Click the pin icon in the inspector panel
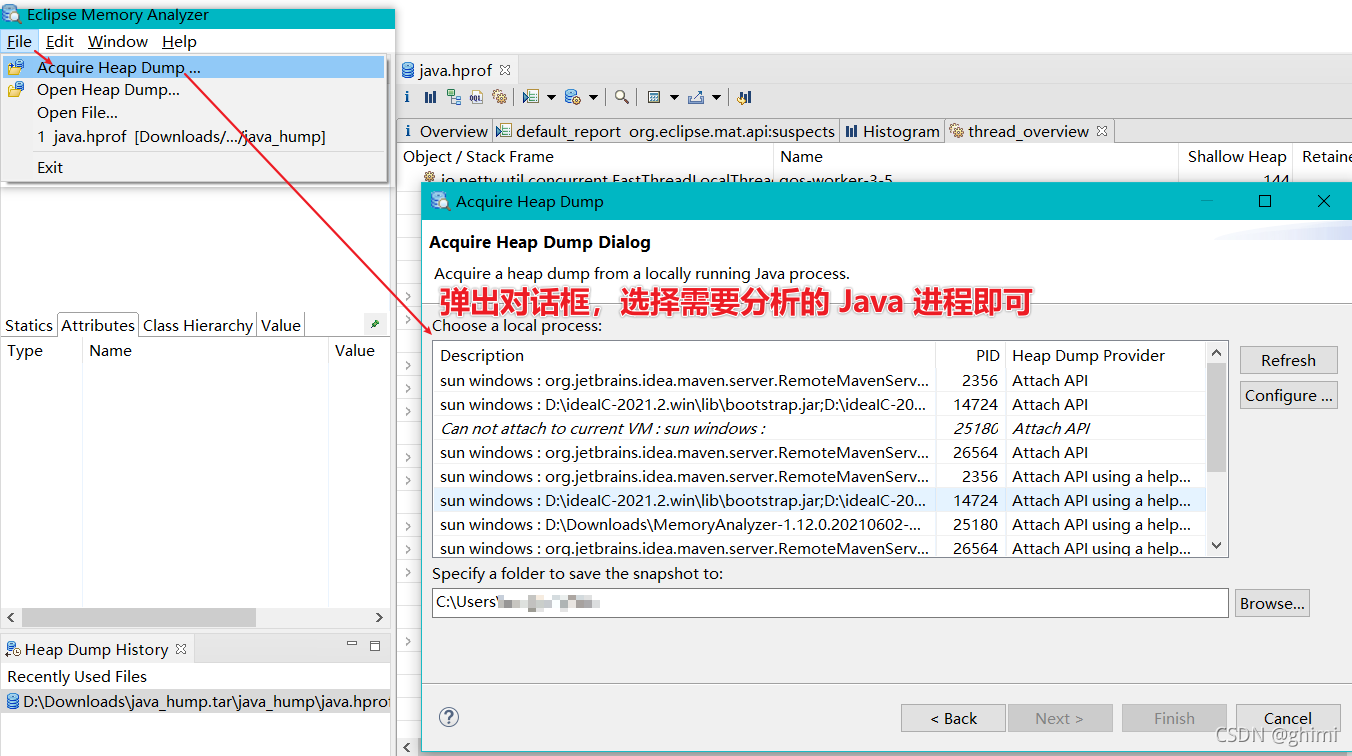The width and height of the screenshot is (1352, 756). click(374, 325)
